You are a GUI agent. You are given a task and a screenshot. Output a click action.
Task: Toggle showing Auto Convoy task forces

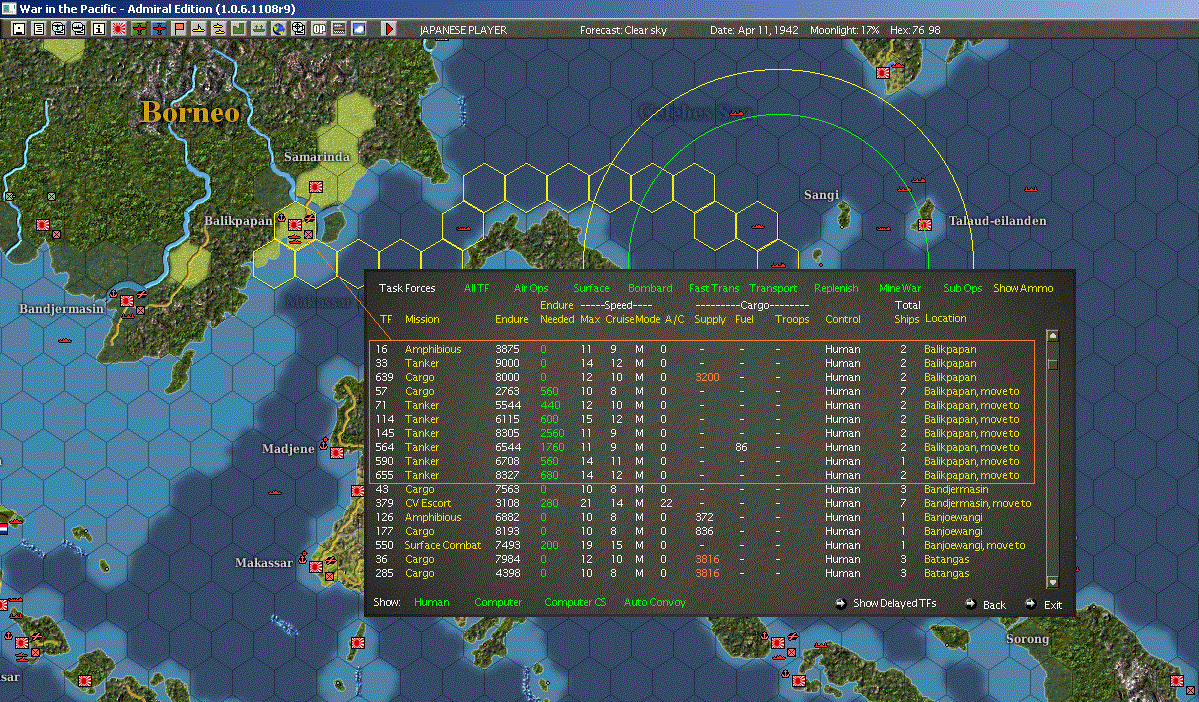tap(655, 603)
